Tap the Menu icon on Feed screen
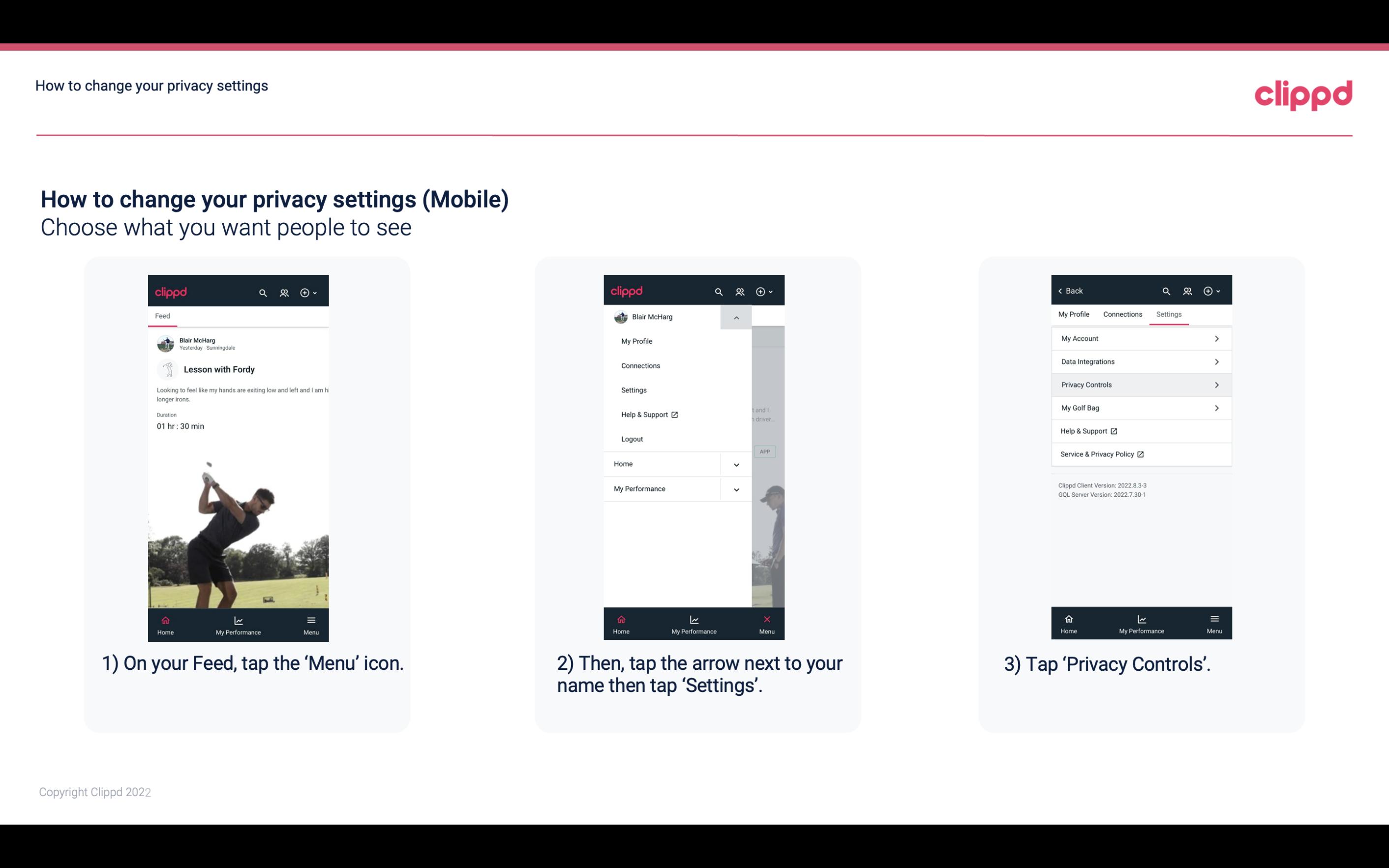Image resolution: width=1389 pixels, height=868 pixels. click(x=311, y=624)
